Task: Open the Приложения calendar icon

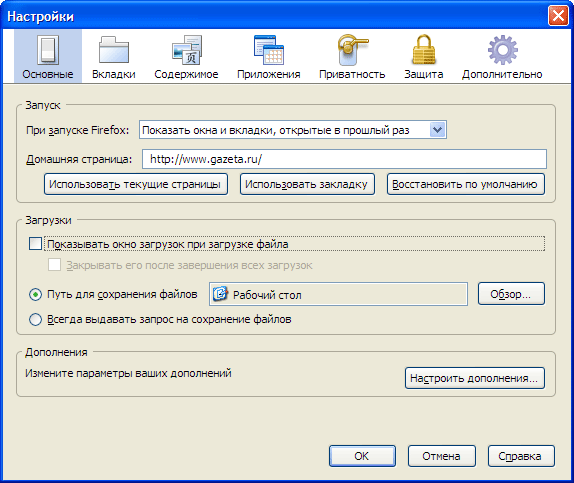Action: point(269,49)
